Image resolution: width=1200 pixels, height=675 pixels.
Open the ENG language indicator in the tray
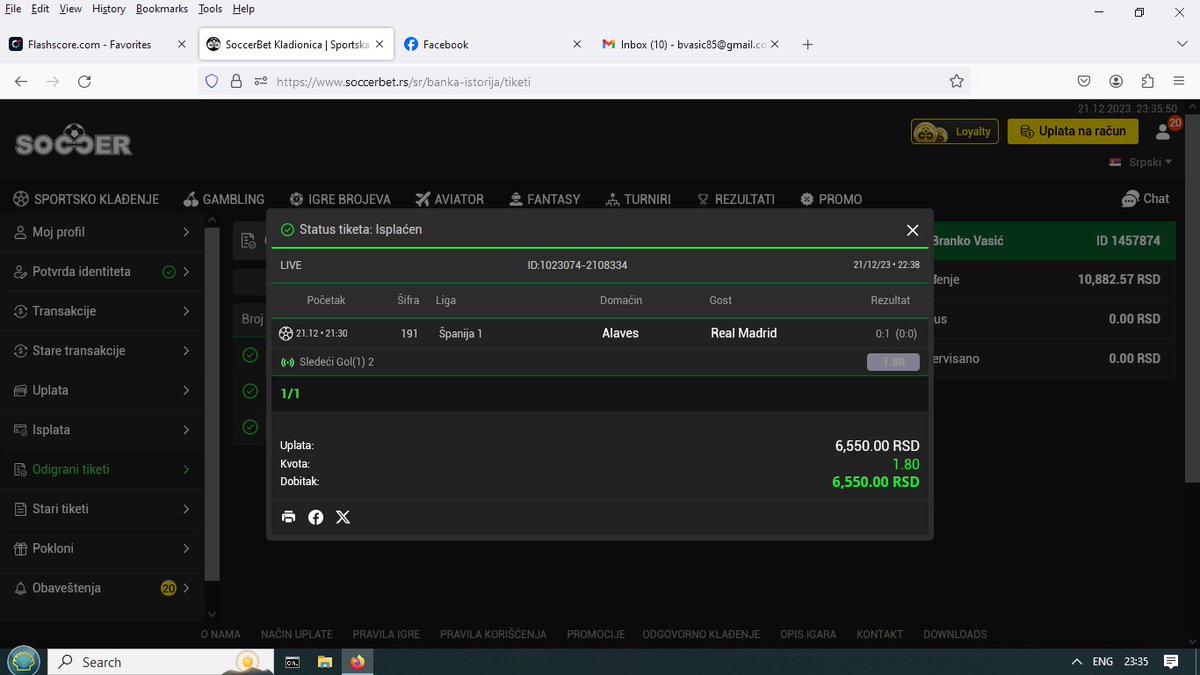coord(1102,662)
